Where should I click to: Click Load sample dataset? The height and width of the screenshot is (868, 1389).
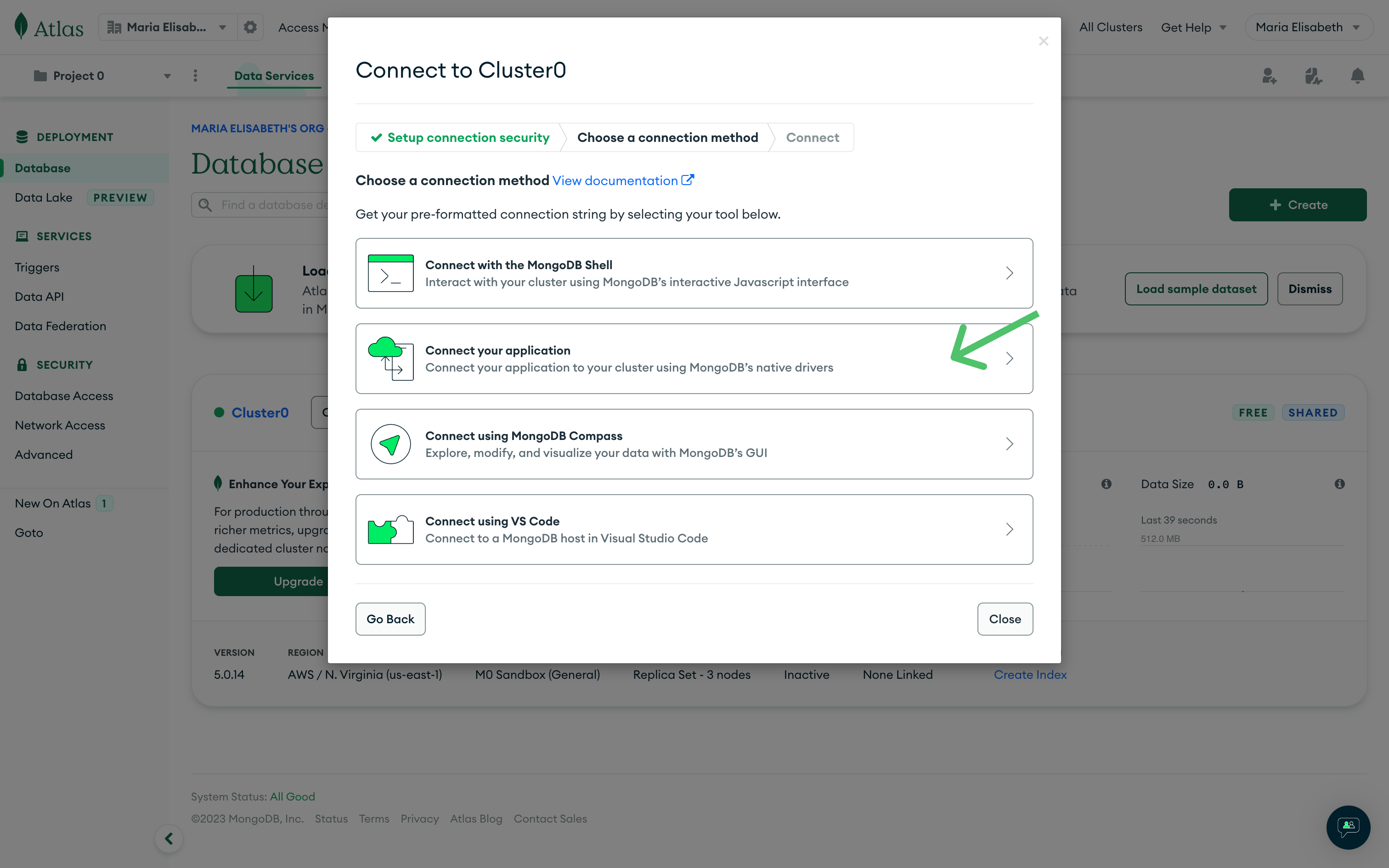tap(1196, 289)
